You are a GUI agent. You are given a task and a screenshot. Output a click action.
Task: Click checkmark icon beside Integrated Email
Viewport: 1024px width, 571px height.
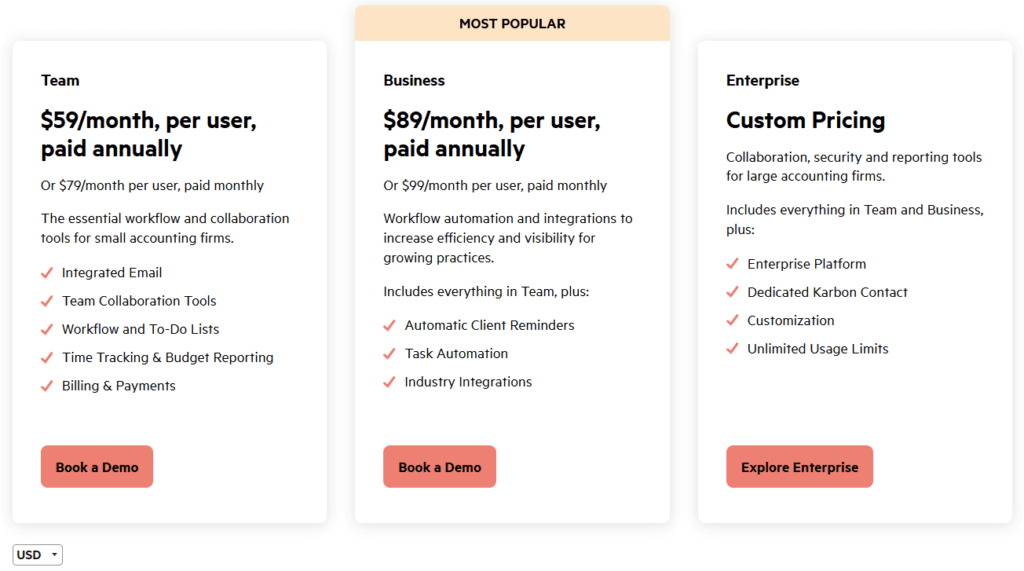47,273
